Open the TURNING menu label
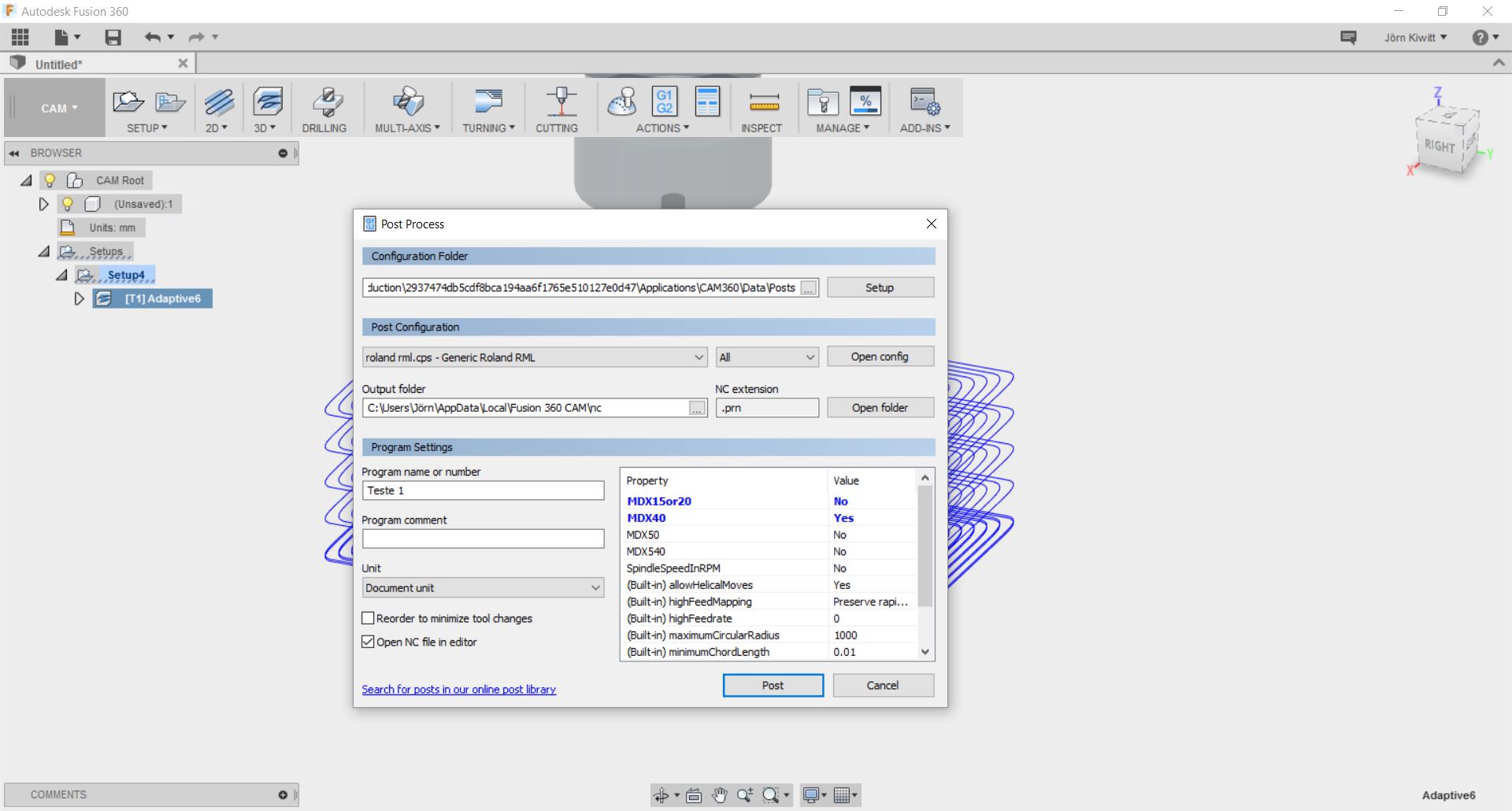Viewport: 1512px width, 811px height. [488, 128]
